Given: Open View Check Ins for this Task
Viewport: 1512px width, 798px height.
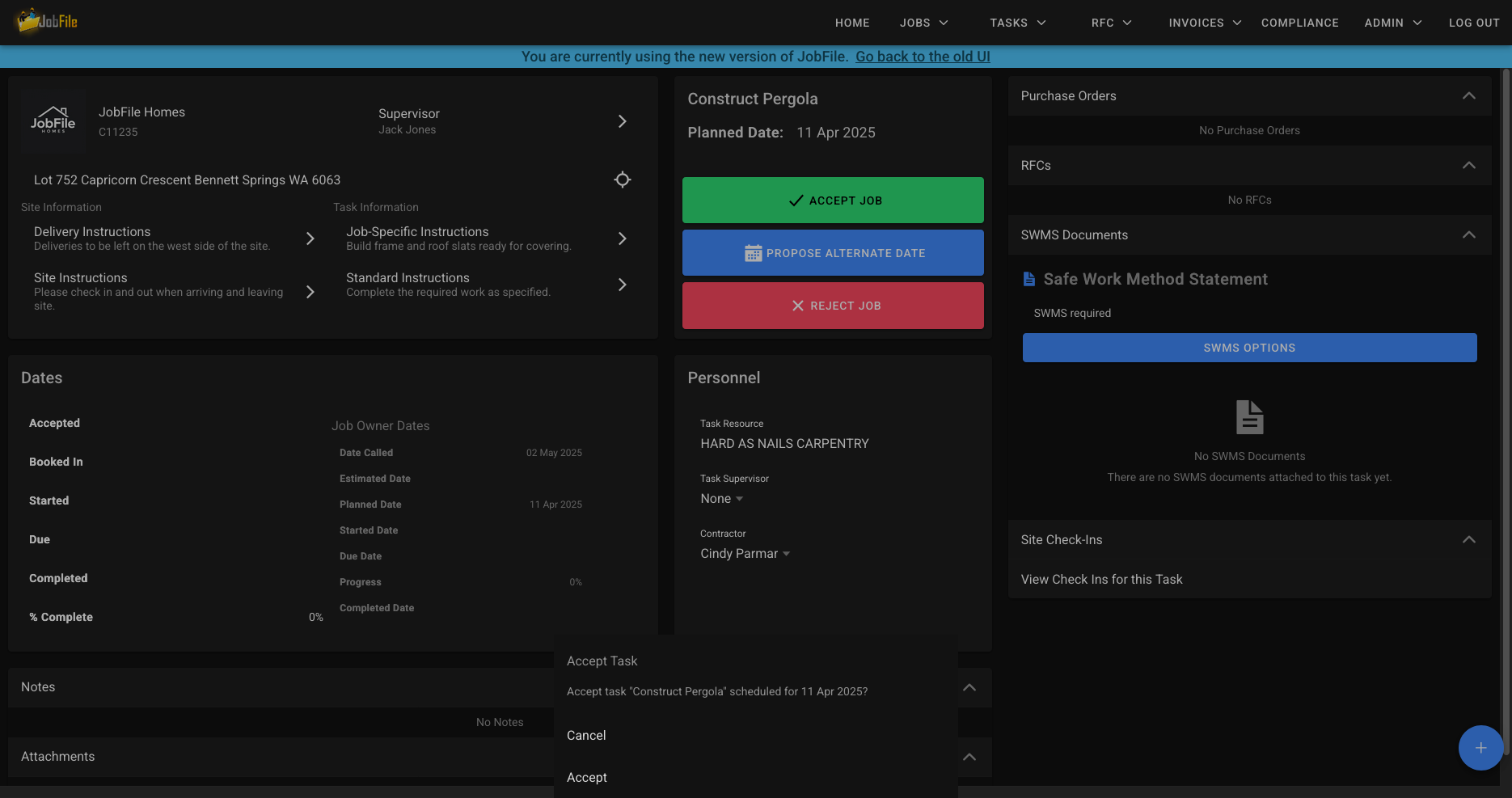Looking at the screenshot, I should tap(1101, 580).
